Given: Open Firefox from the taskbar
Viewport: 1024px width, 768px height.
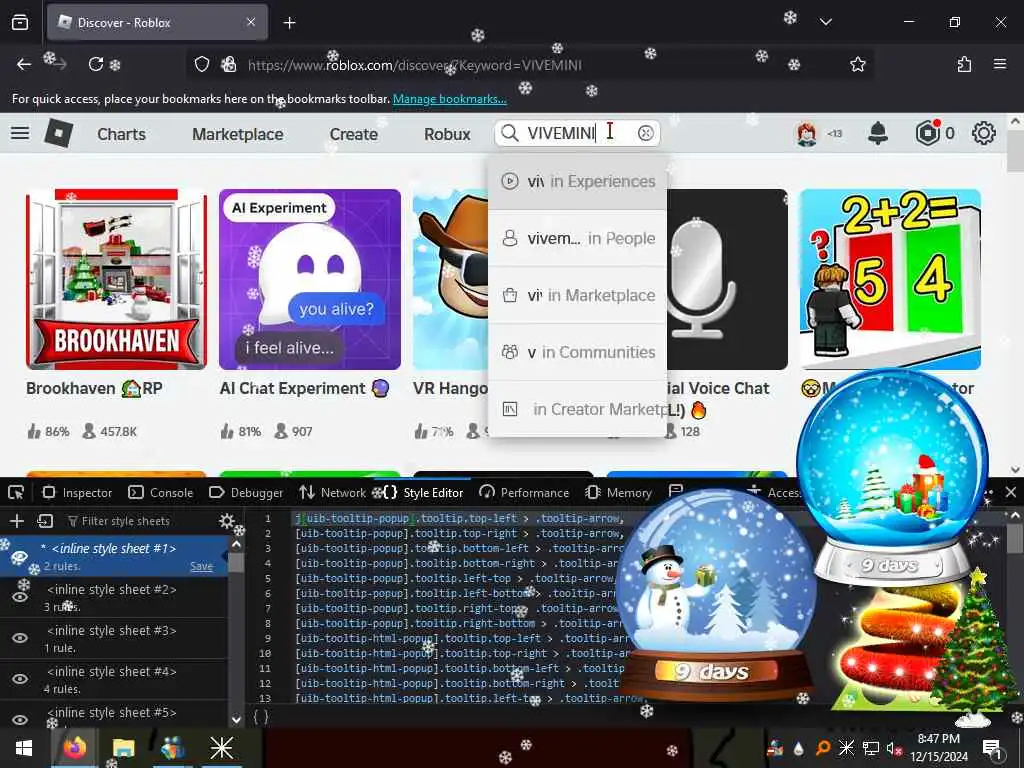Looking at the screenshot, I should click(x=74, y=748).
